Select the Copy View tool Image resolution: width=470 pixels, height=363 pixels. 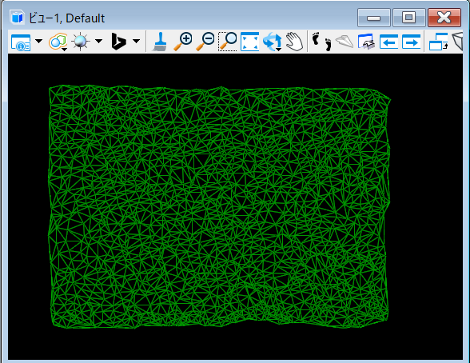(x=438, y=42)
